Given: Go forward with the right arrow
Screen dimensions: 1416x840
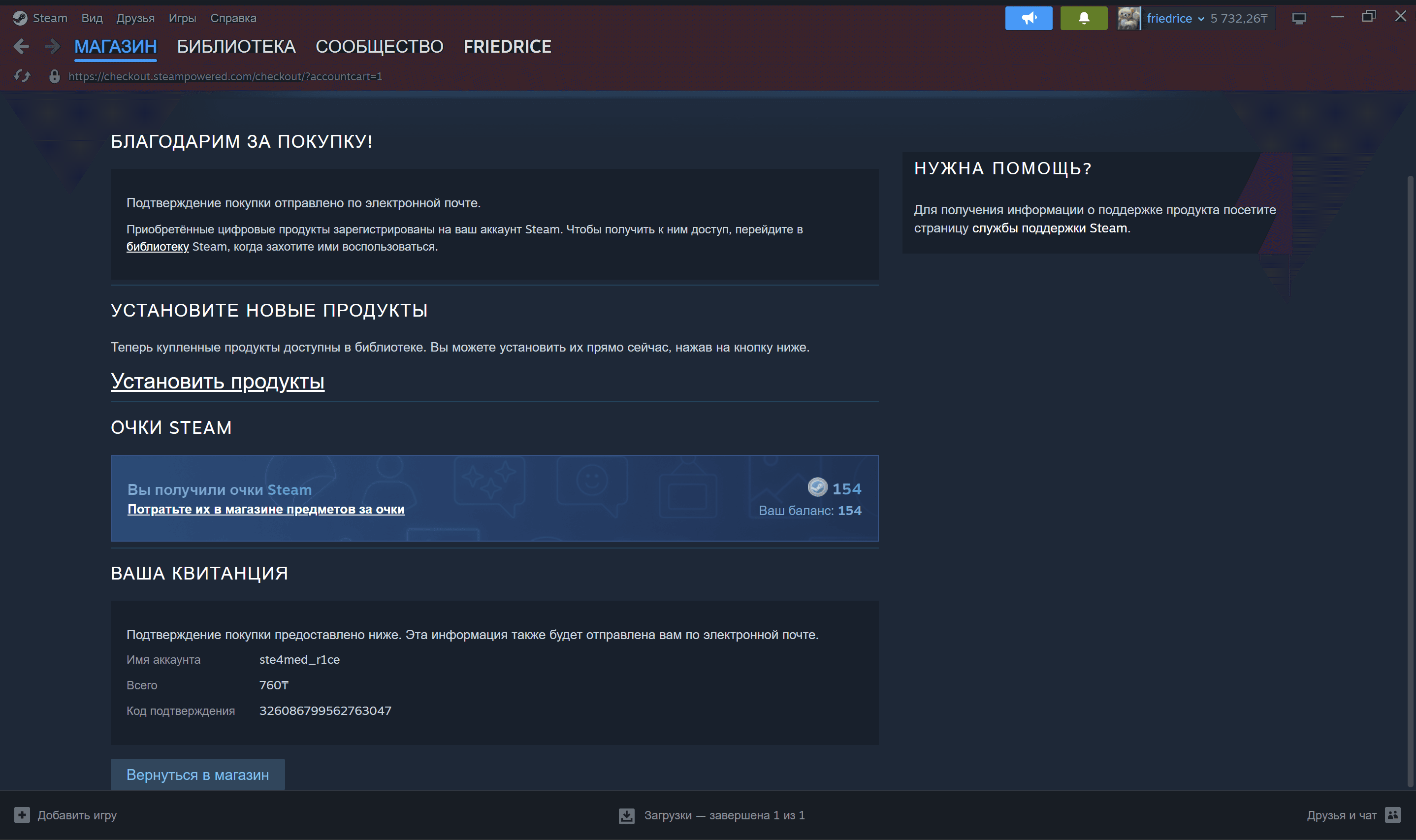Looking at the screenshot, I should click(53, 46).
